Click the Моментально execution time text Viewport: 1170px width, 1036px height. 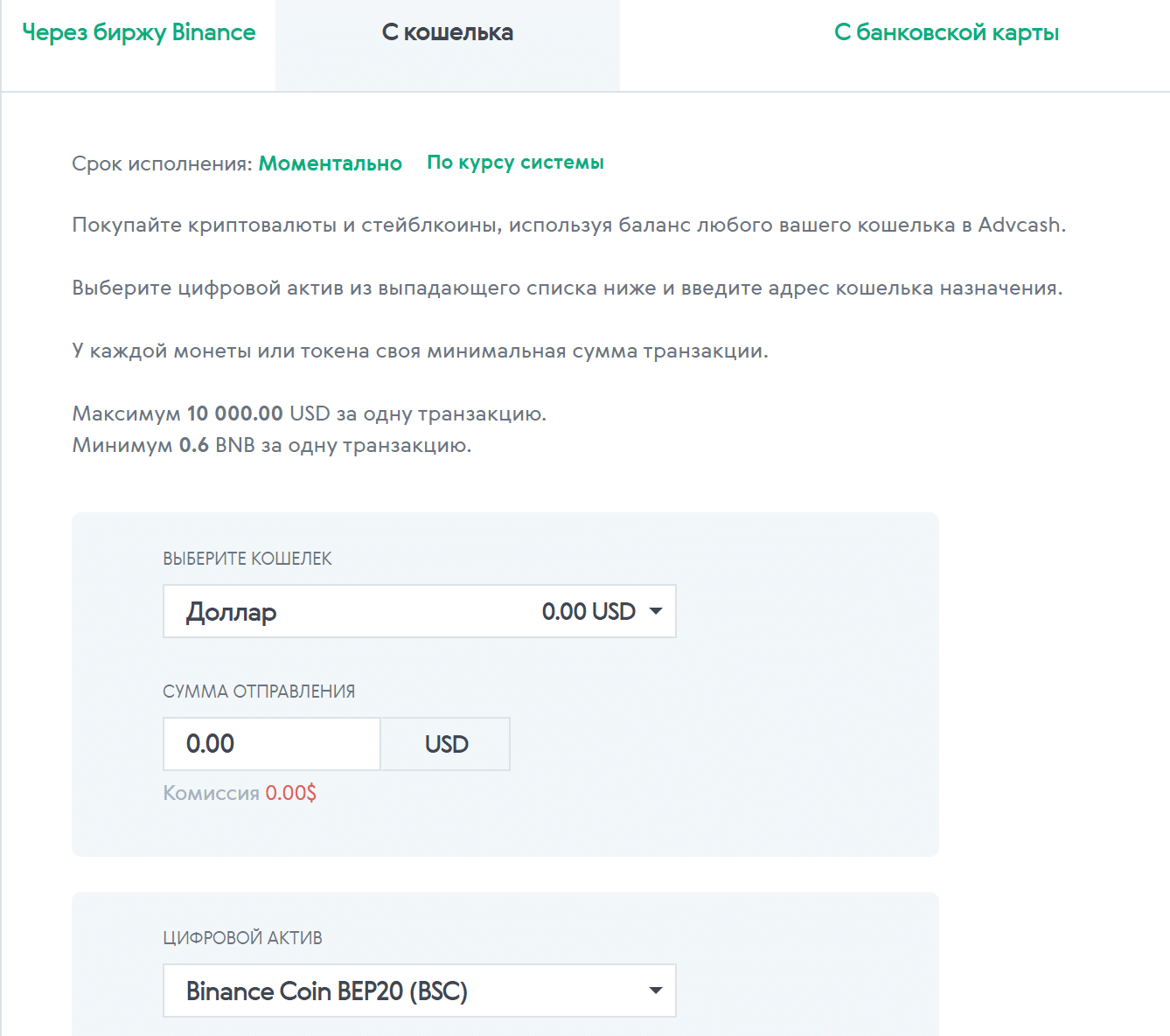pos(330,163)
